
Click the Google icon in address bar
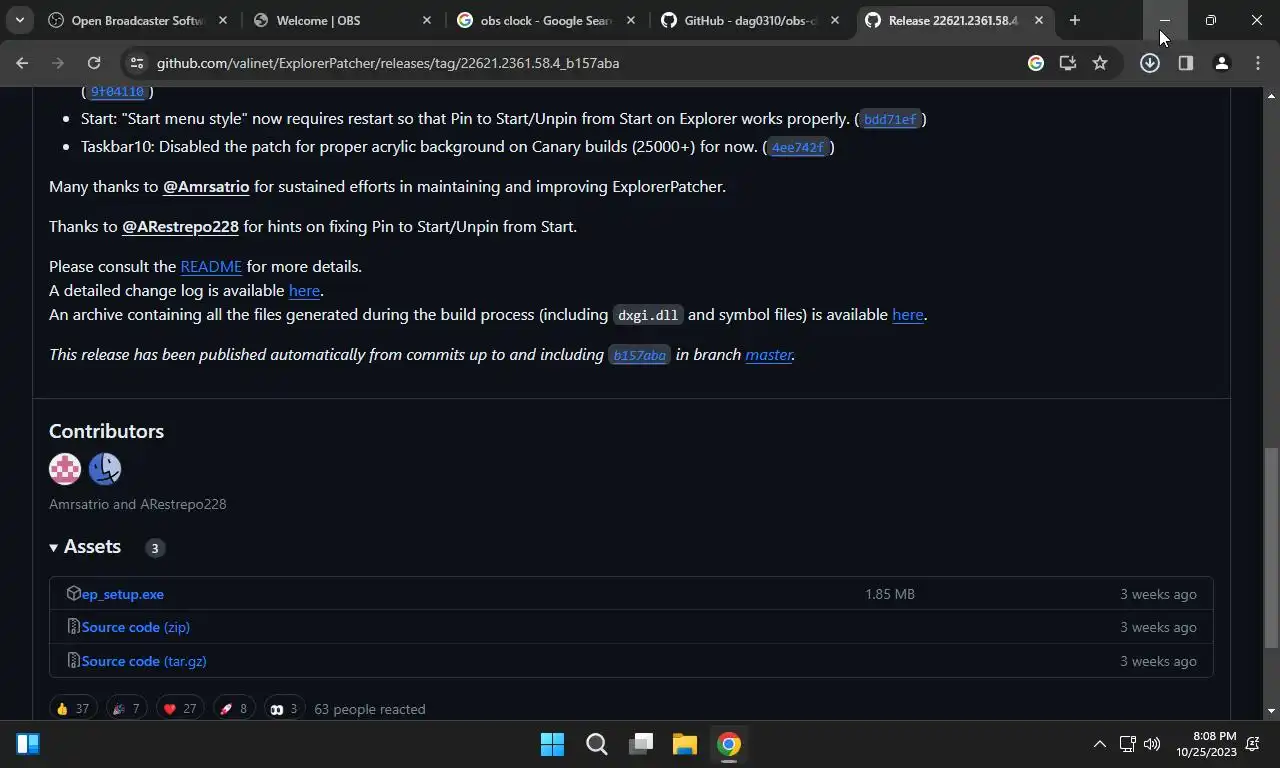tap(1036, 63)
